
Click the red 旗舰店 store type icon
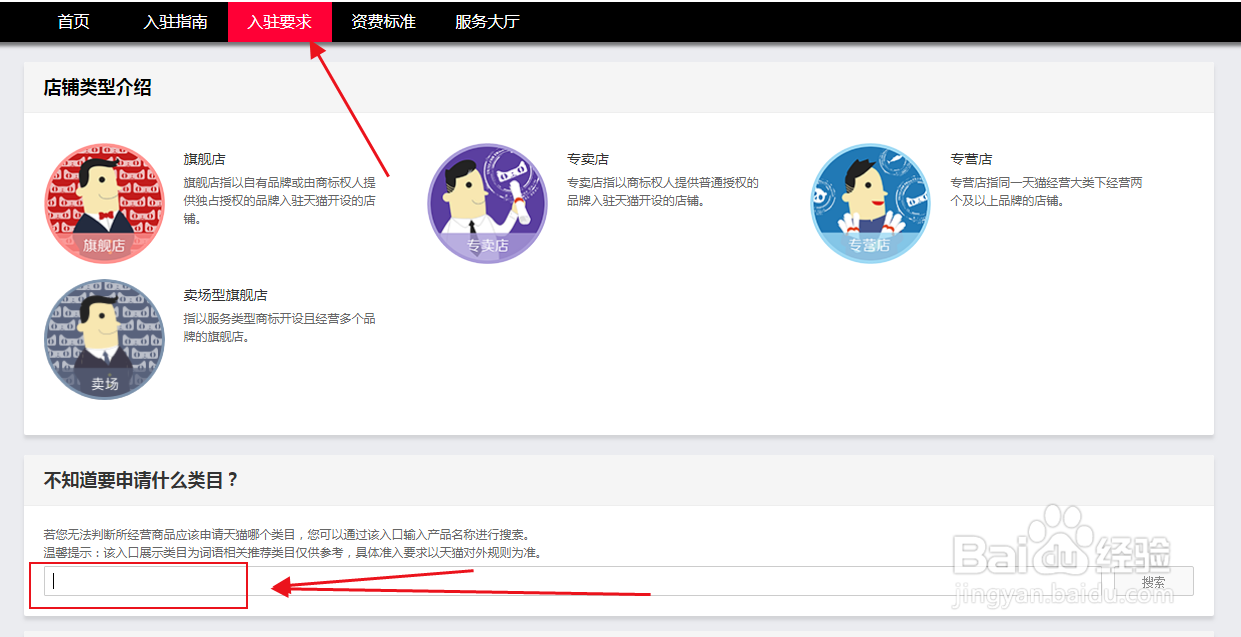104,203
